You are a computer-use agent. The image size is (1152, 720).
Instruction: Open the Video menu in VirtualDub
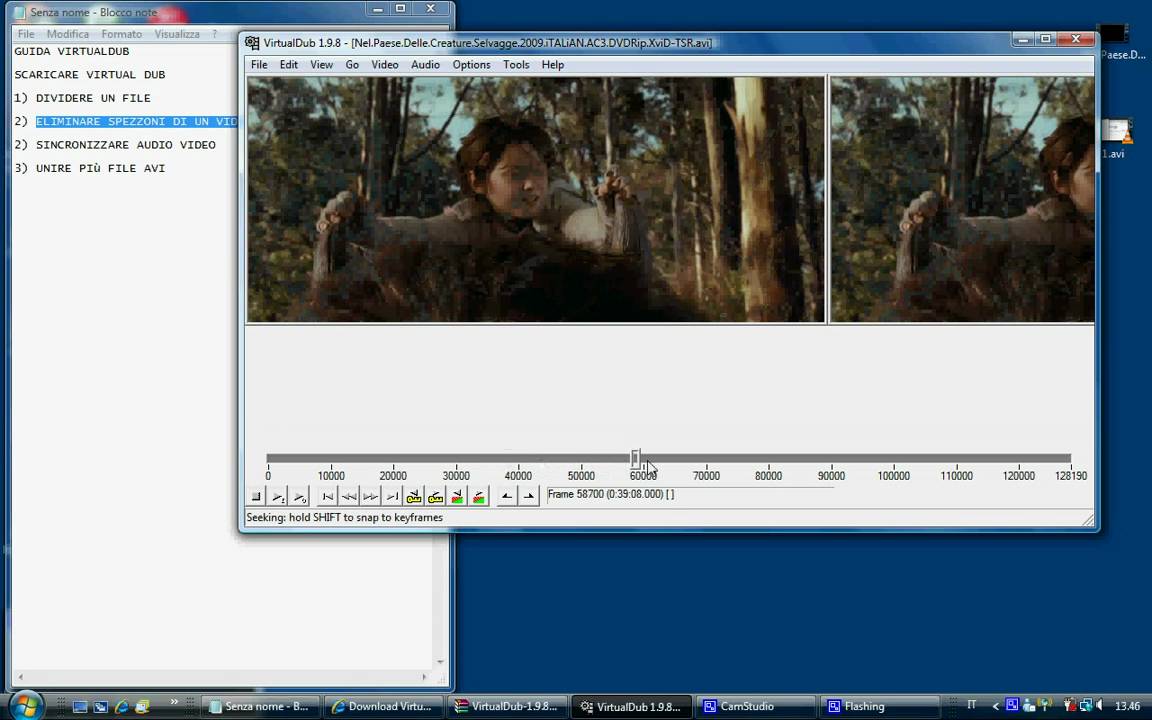(x=384, y=65)
